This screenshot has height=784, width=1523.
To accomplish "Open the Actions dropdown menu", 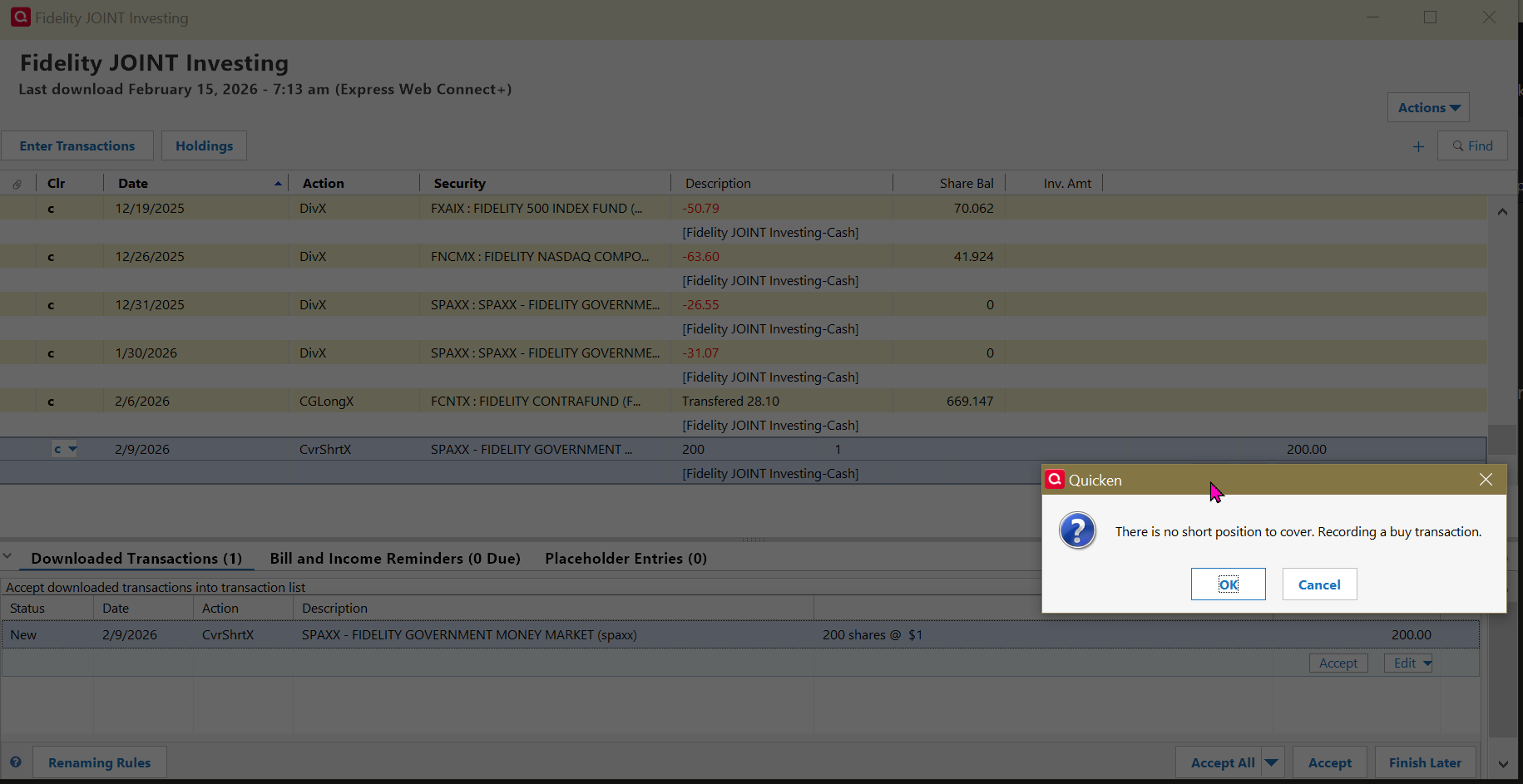I will coord(1428,107).
